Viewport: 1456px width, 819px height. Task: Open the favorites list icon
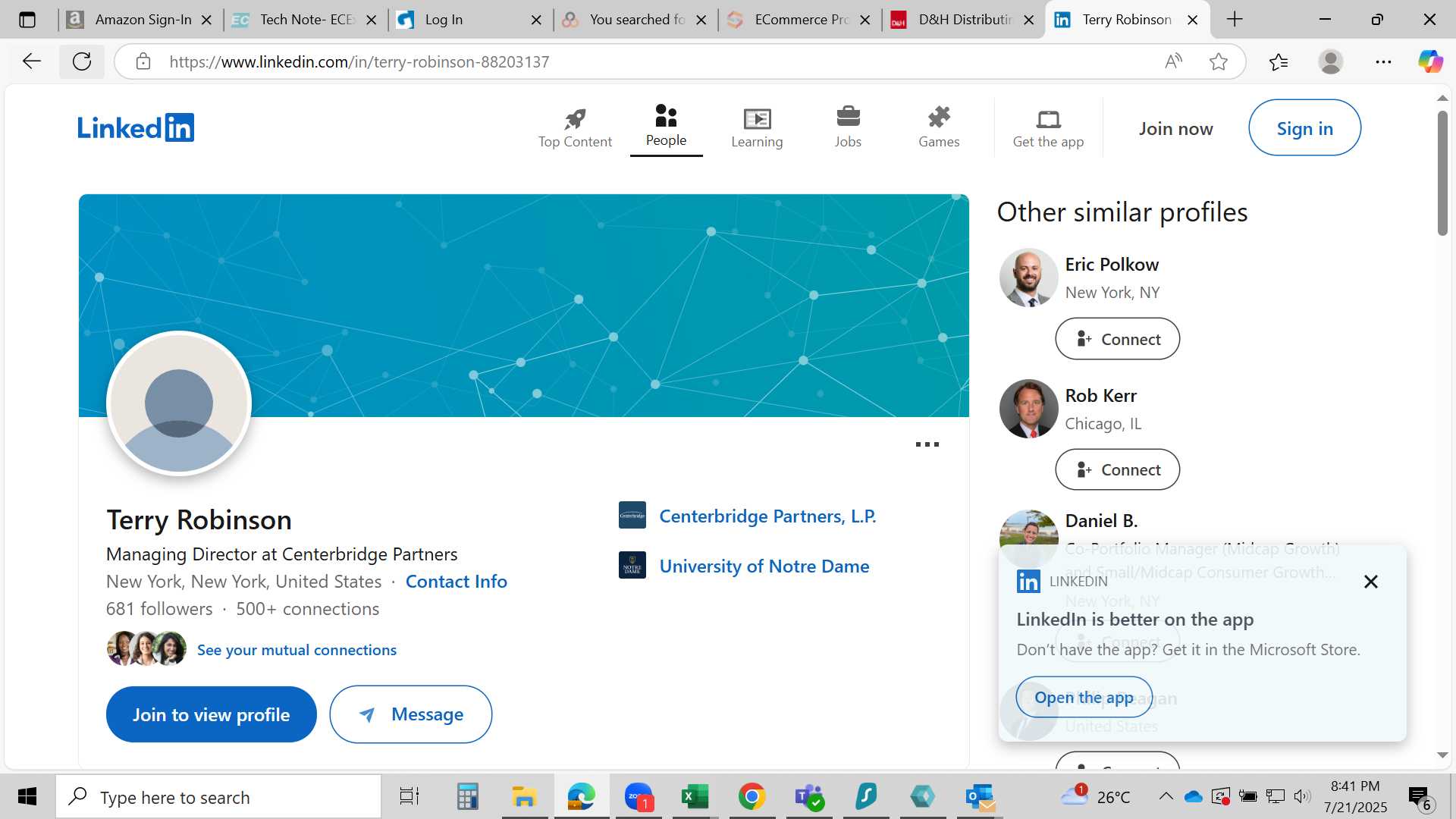pos(1278,61)
